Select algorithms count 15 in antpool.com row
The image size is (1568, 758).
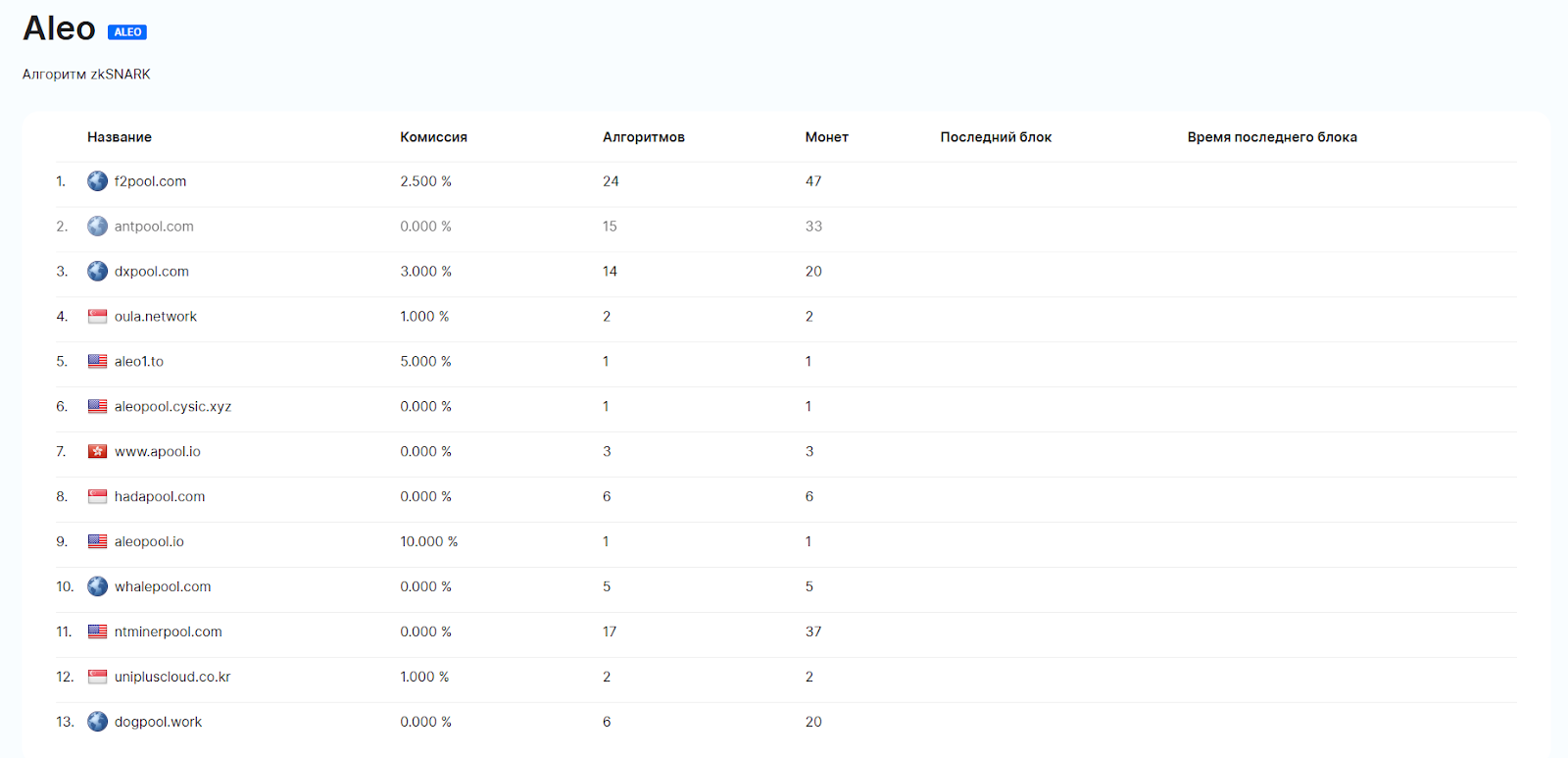(x=610, y=227)
